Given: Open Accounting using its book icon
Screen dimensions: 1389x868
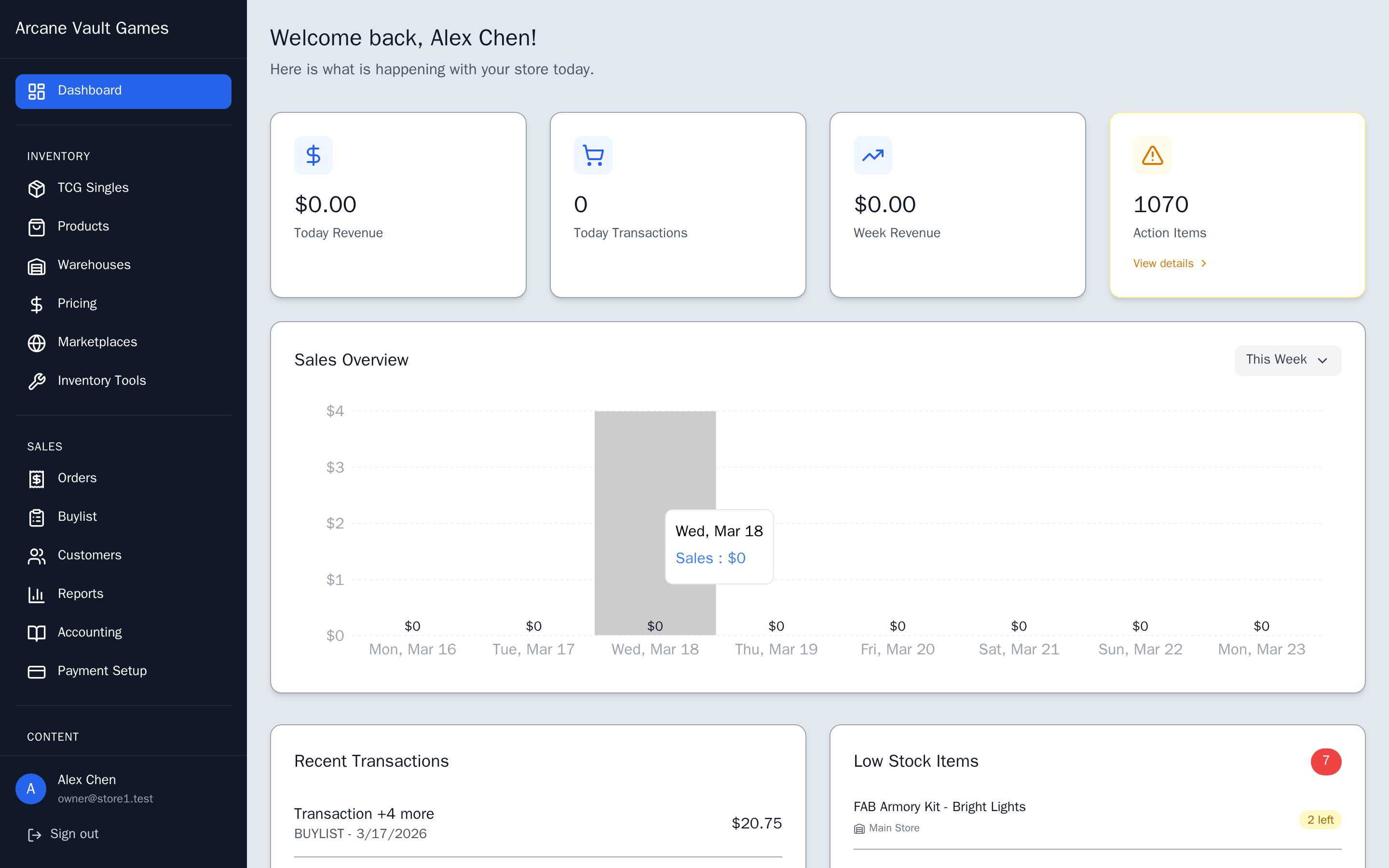Looking at the screenshot, I should tap(36, 633).
